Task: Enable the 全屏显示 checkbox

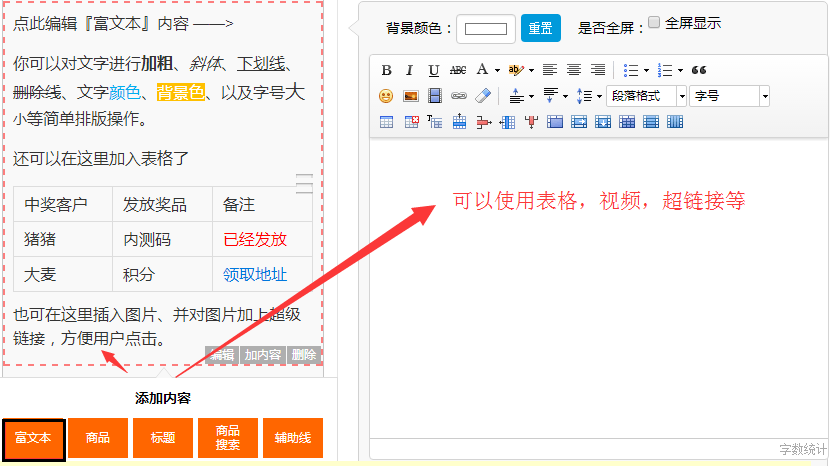Action: [x=654, y=22]
